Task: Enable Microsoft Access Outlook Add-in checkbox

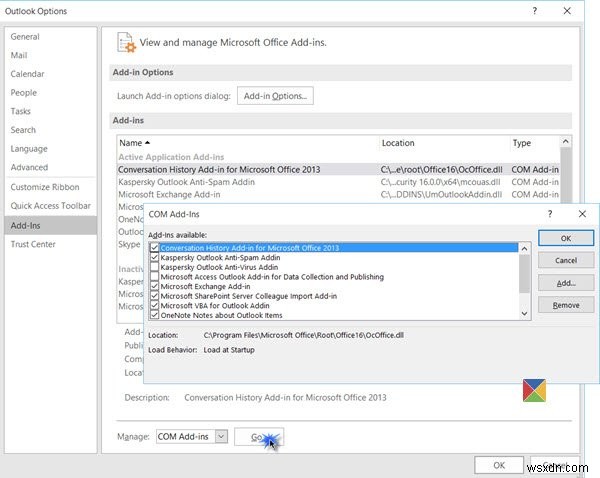Action: click(x=154, y=277)
